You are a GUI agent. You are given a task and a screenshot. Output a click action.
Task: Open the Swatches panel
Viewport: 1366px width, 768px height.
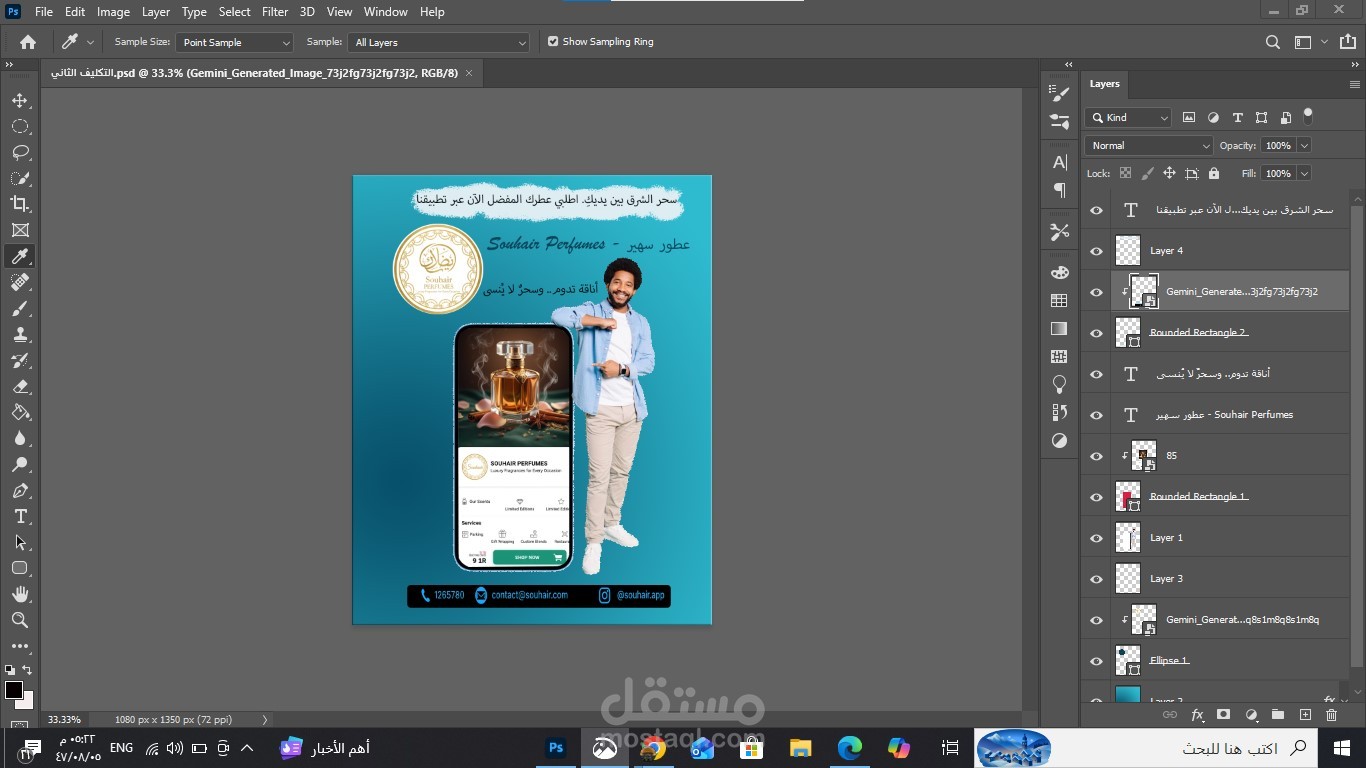[1059, 299]
